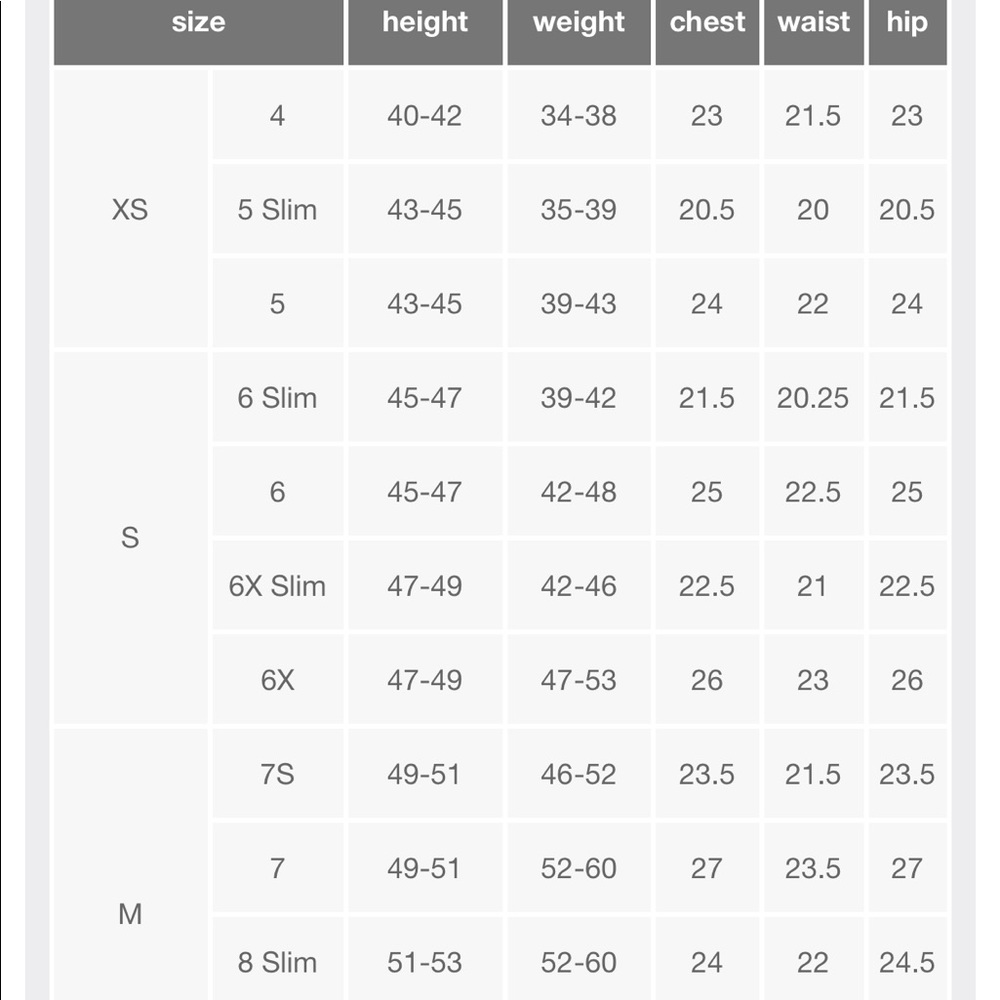This screenshot has width=1000, height=1000.
Task: Click the 20.25 waist value
Action: (x=814, y=397)
